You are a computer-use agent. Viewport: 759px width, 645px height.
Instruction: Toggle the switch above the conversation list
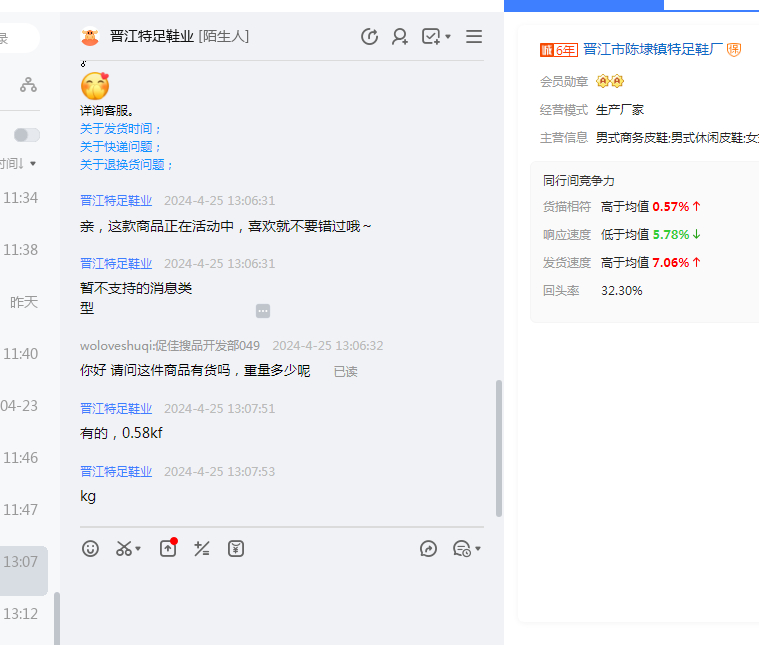[x=27, y=135]
